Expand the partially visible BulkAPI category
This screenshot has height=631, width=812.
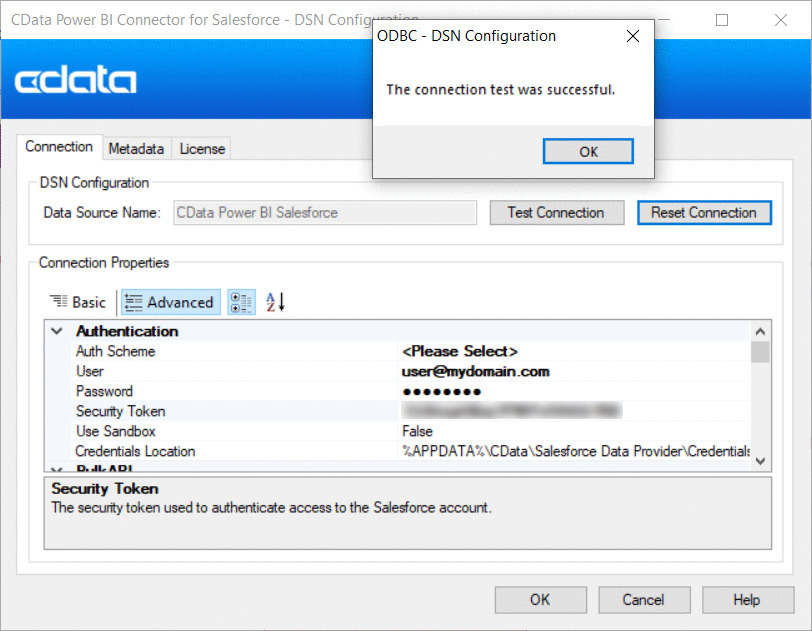pos(57,468)
